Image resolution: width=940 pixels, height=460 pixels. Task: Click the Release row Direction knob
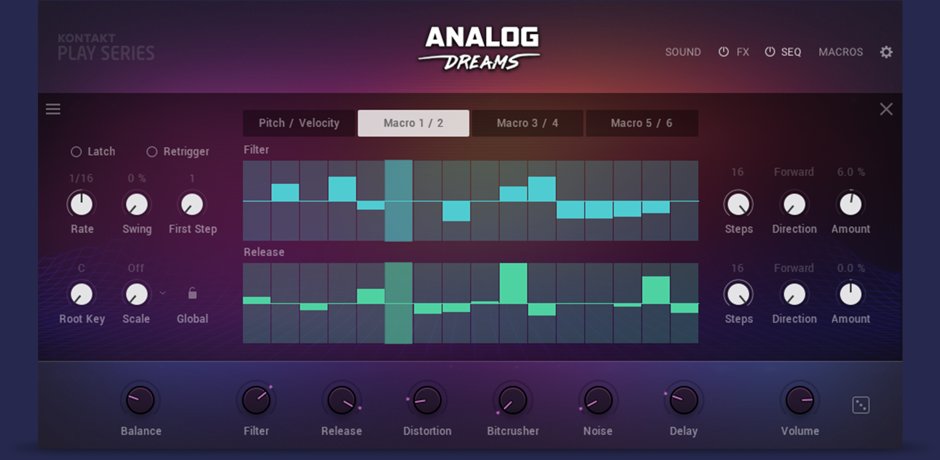click(794, 294)
